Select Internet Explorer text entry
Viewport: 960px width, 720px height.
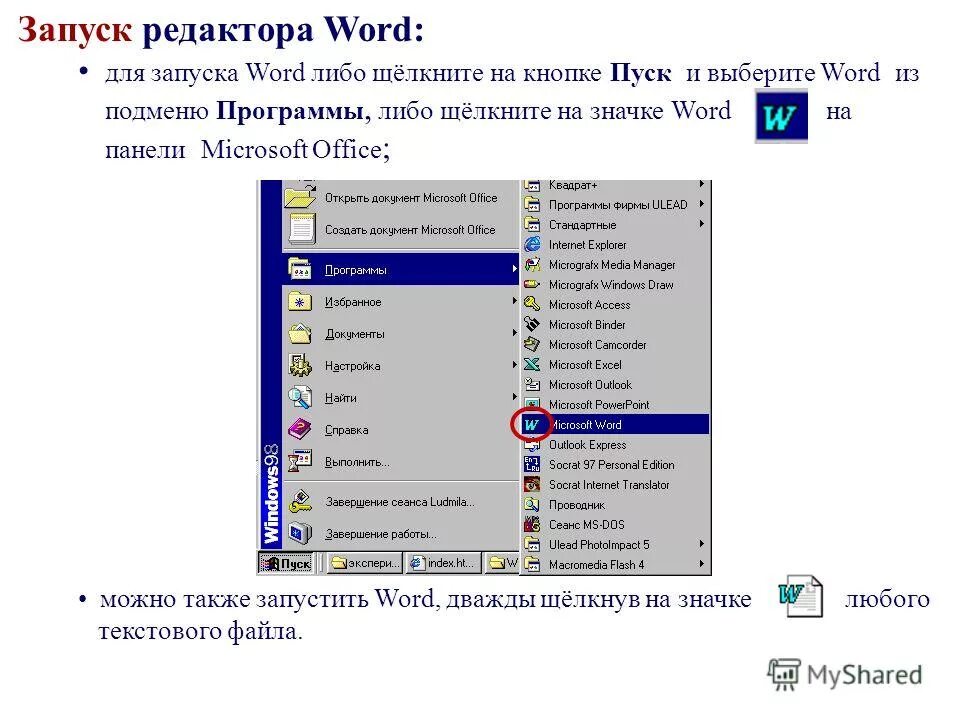pos(587,245)
